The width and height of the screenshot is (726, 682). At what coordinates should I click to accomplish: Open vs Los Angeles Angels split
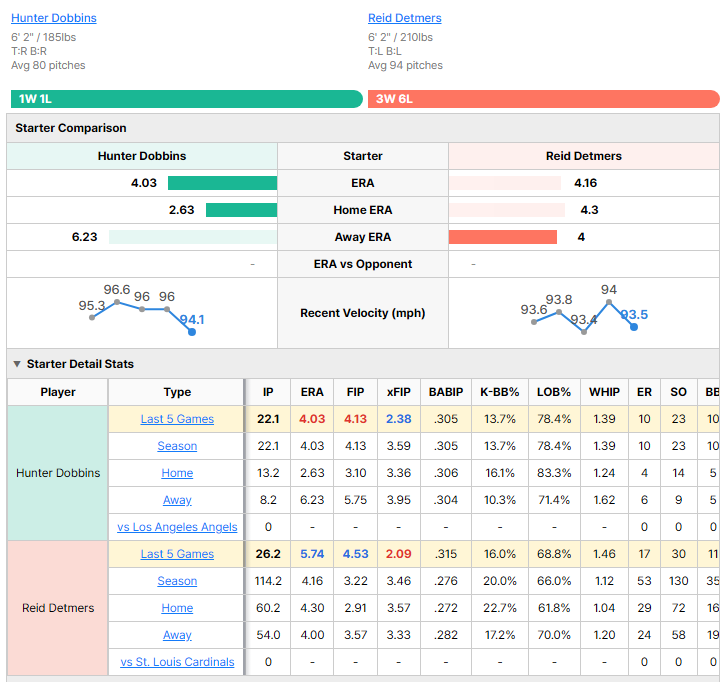point(177,527)
